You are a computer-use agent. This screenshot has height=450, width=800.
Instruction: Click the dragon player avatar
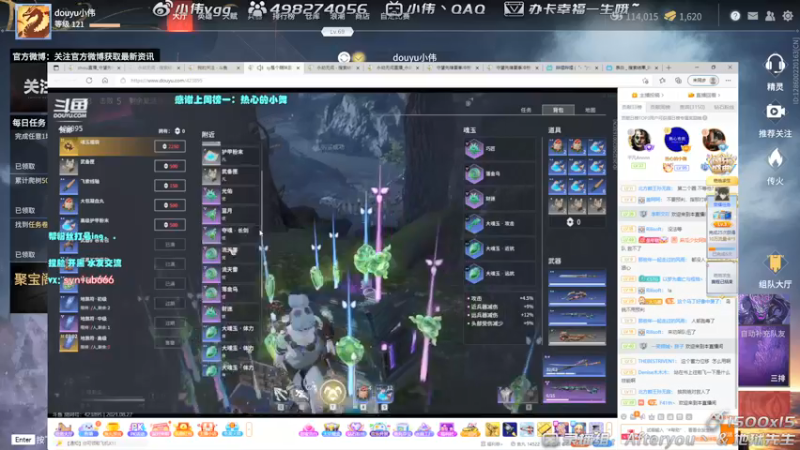(34, 21)
